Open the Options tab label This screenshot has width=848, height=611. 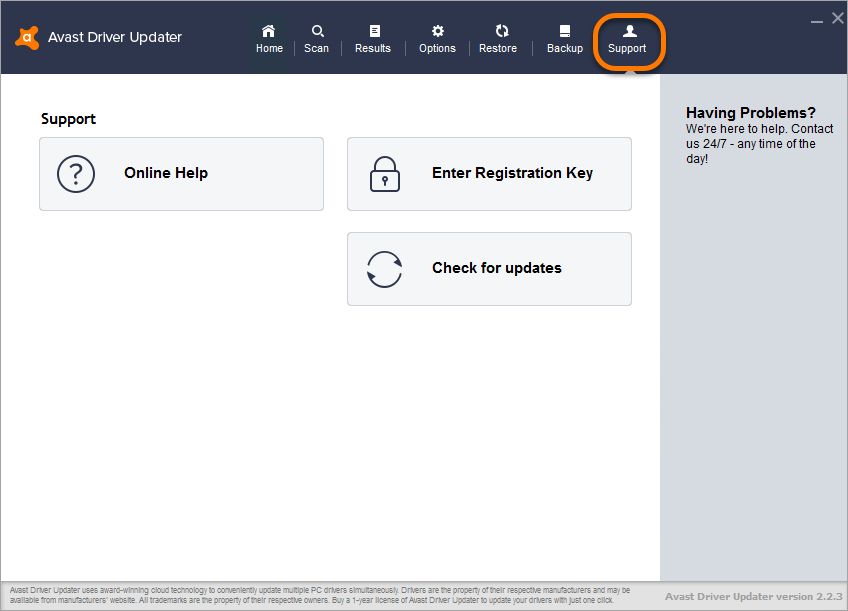[x=438, y=48]
